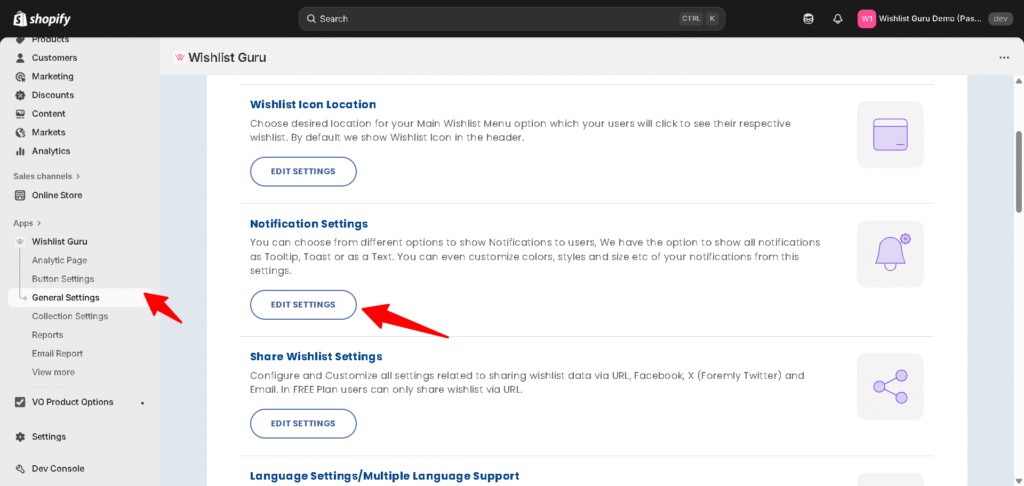
Task: Expand the Sales channels section
Action: click(x=46, y=176)
